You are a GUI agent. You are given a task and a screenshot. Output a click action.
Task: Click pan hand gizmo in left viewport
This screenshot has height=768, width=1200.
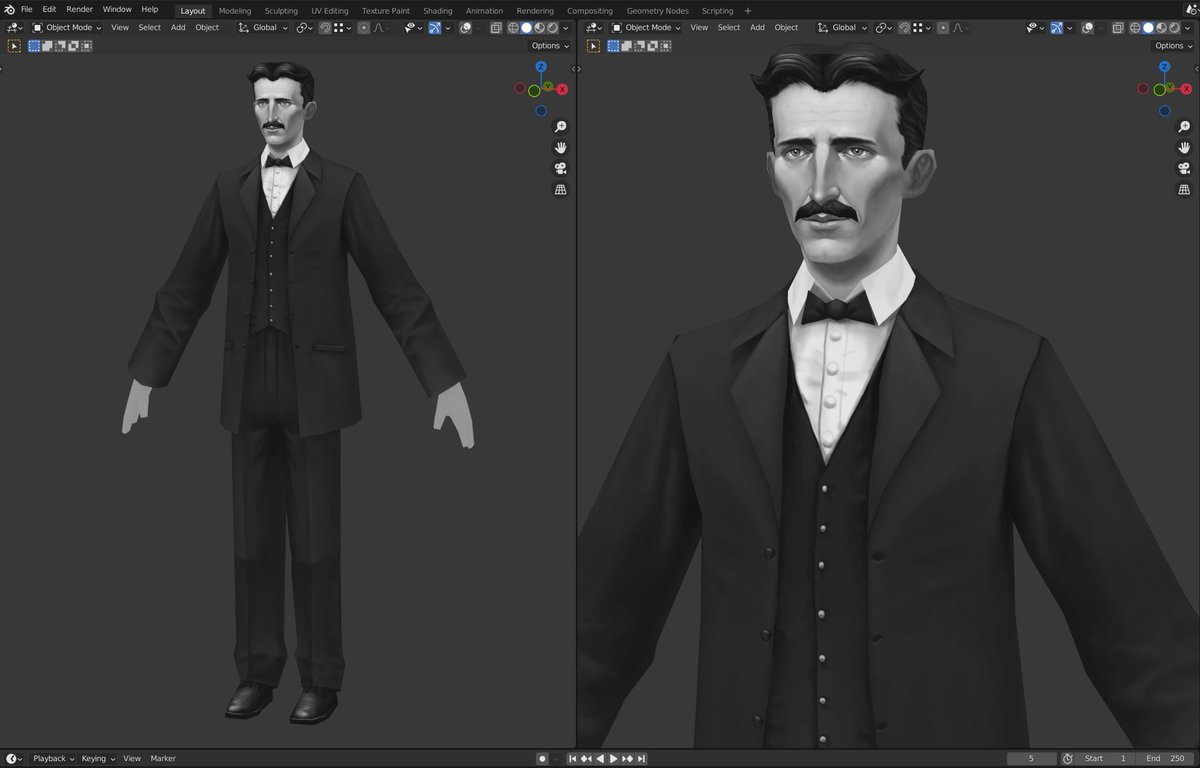pyautogui.click(x=560, y=147)
